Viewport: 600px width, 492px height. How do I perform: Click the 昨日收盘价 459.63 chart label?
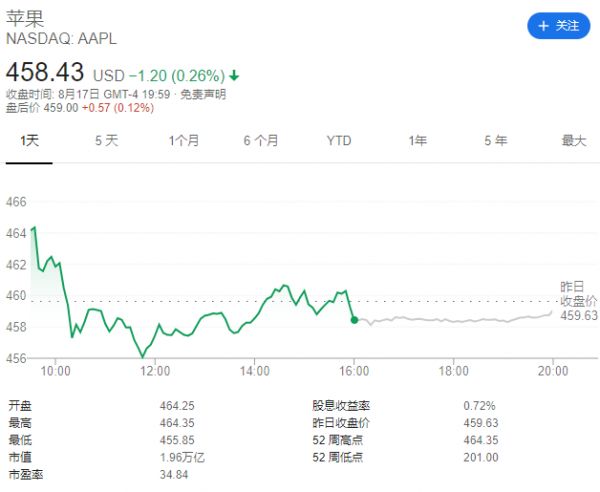point(577,299)
